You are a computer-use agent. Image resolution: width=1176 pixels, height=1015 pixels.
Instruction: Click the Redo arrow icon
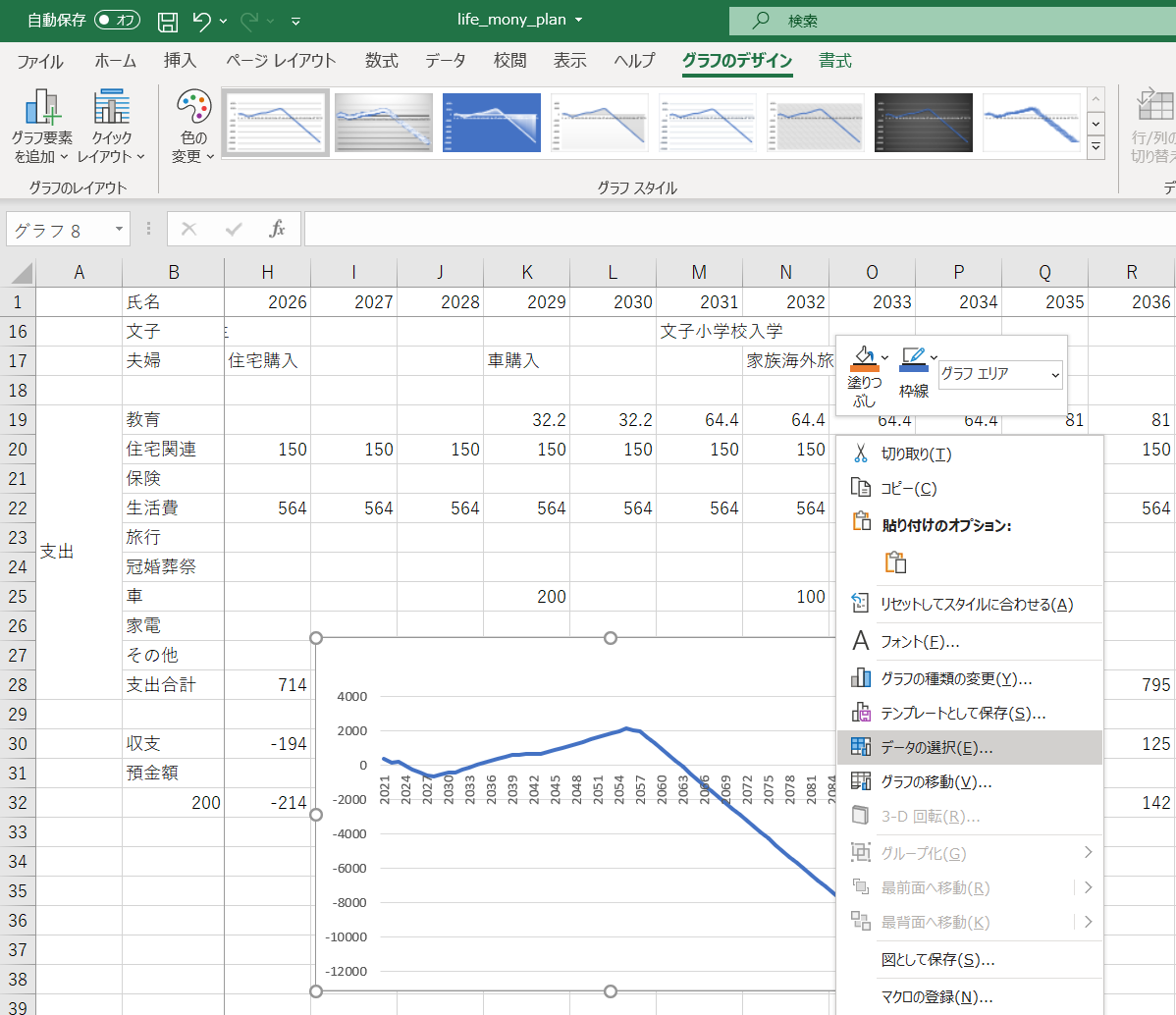tap(249, 21)
